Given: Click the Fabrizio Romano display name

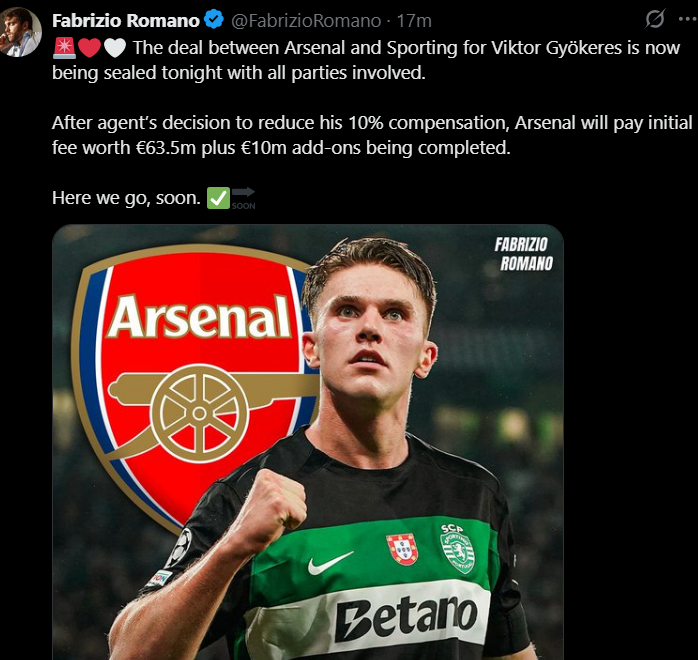Looking at the screenshot, I should [125, 20].
